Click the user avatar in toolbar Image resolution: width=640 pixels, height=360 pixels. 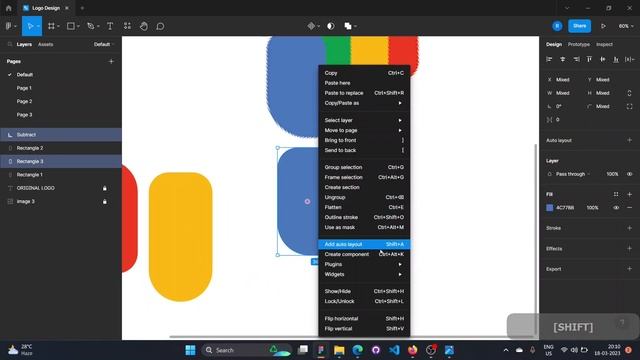point(557,26)
